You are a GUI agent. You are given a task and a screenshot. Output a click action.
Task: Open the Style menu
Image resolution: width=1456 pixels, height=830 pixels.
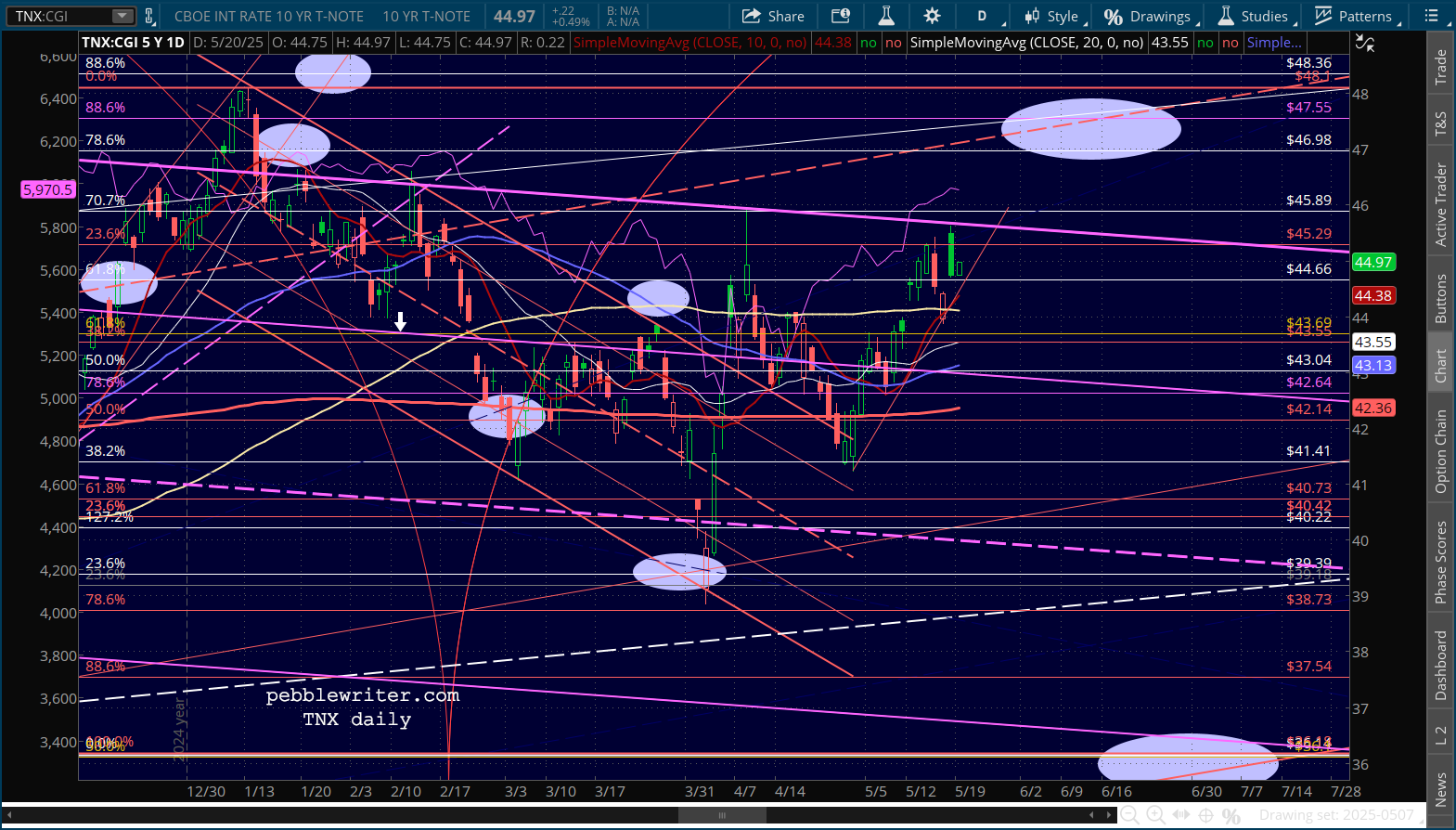coord(1050,16)
